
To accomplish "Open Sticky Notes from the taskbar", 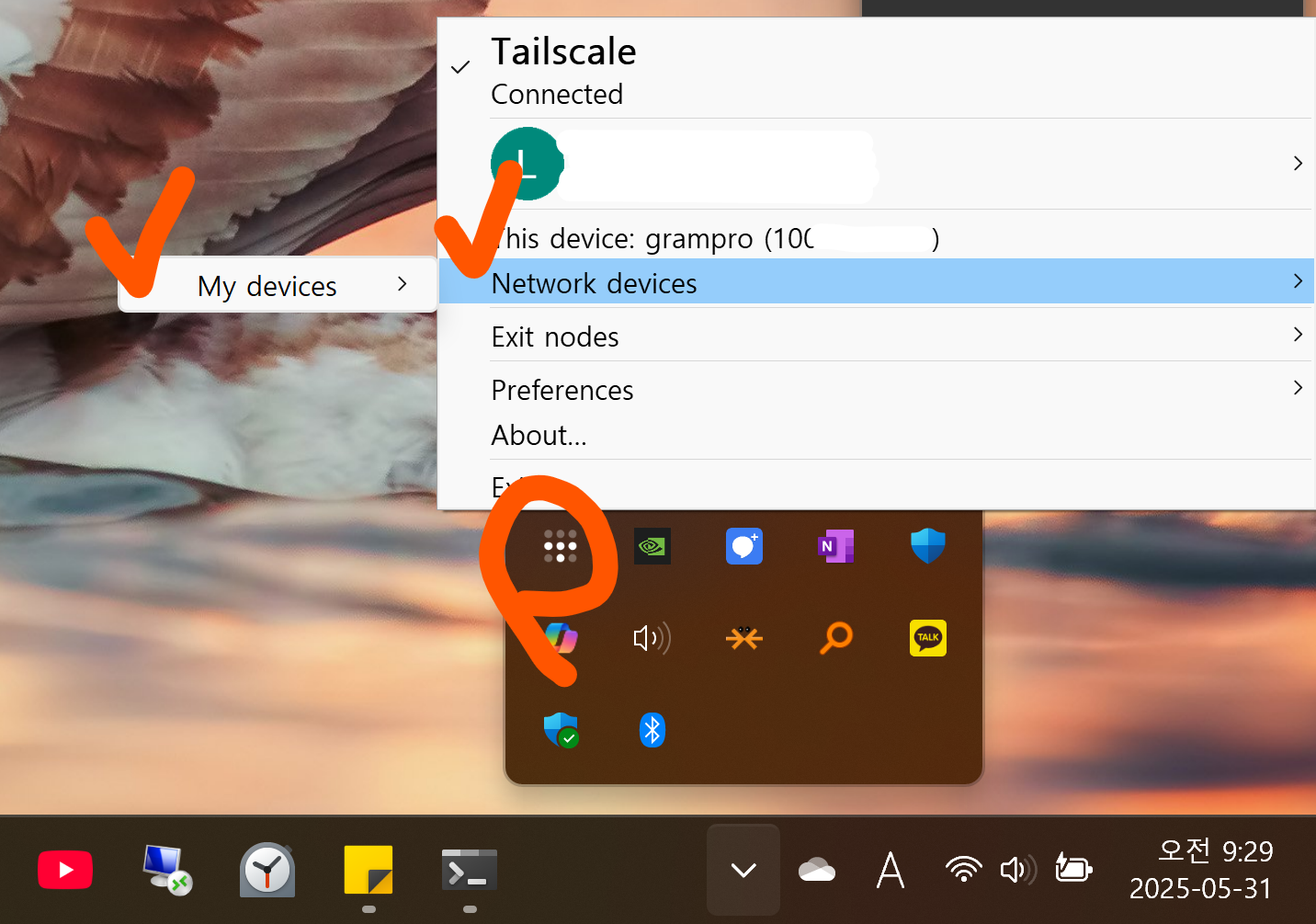I will click(368, 869).
